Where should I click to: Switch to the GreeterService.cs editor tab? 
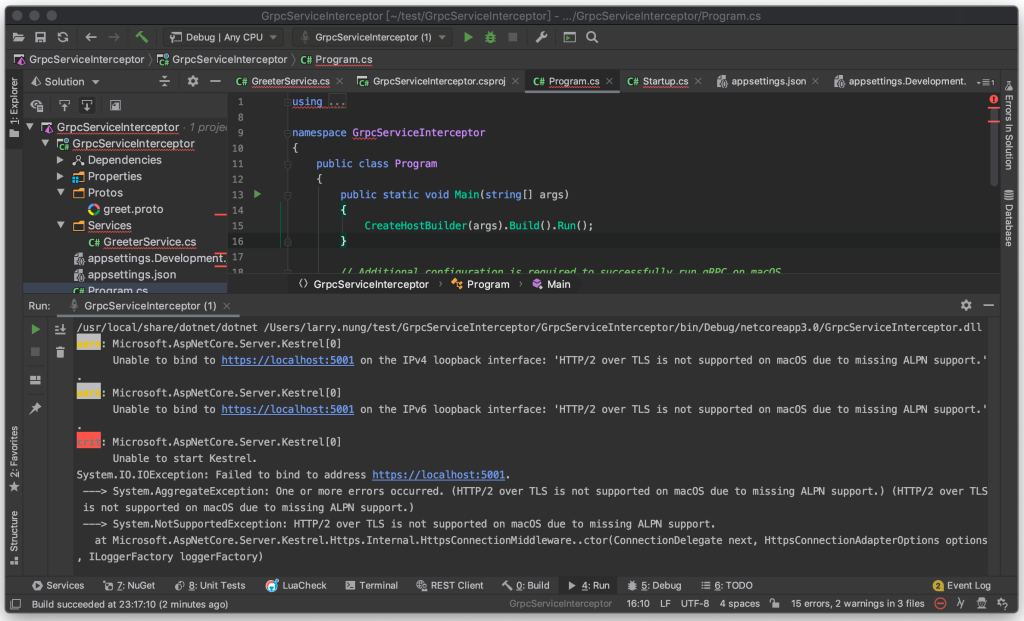(x=289, y=81)
